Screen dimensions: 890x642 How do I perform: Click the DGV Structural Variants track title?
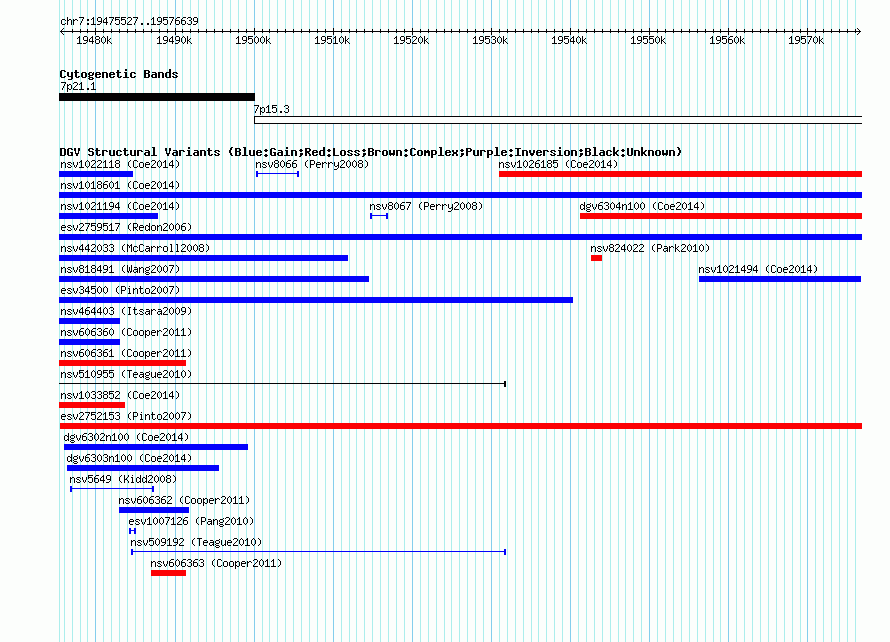pos(371,152)
